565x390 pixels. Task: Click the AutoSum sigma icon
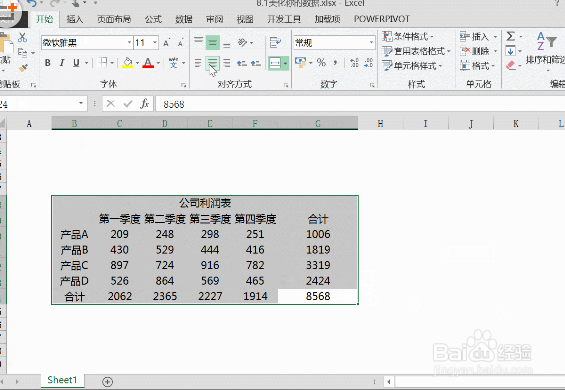tap(510, 36)
